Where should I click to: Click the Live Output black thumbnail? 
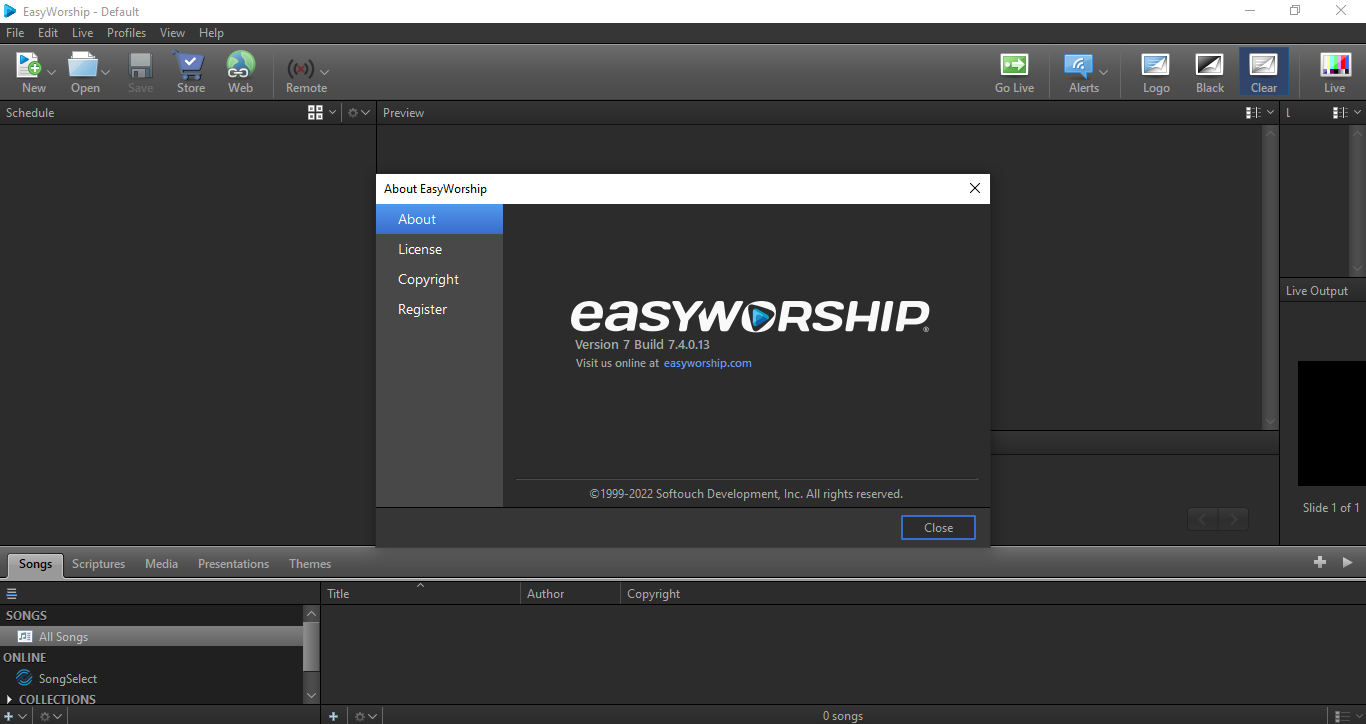coord(1331,423)
